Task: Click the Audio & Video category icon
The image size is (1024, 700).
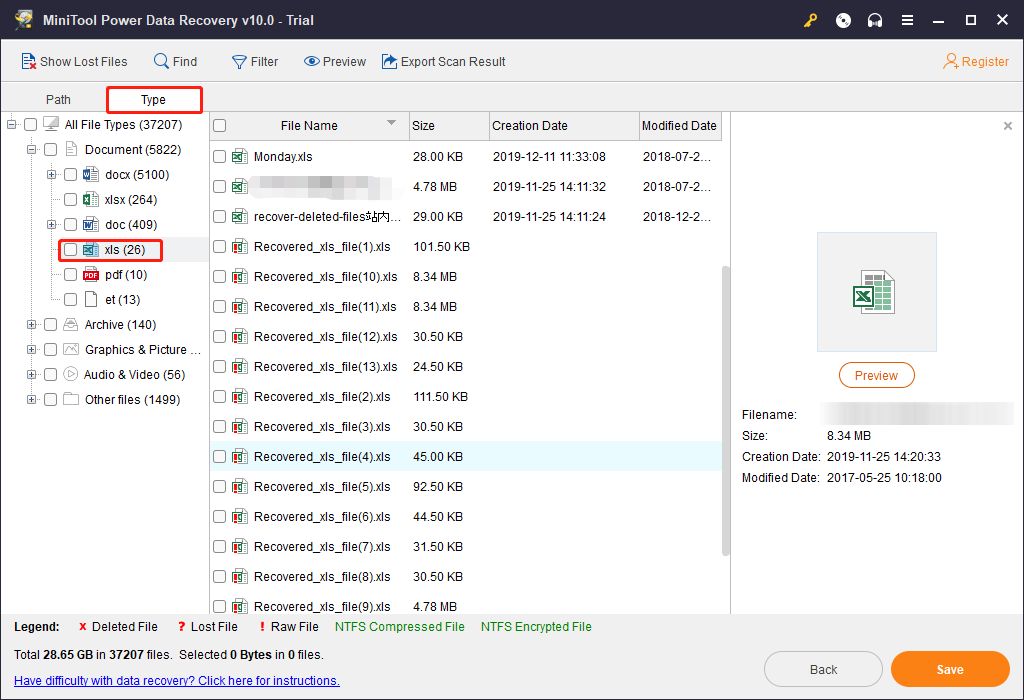Action: pyautogui.click(x=71, y=374)
